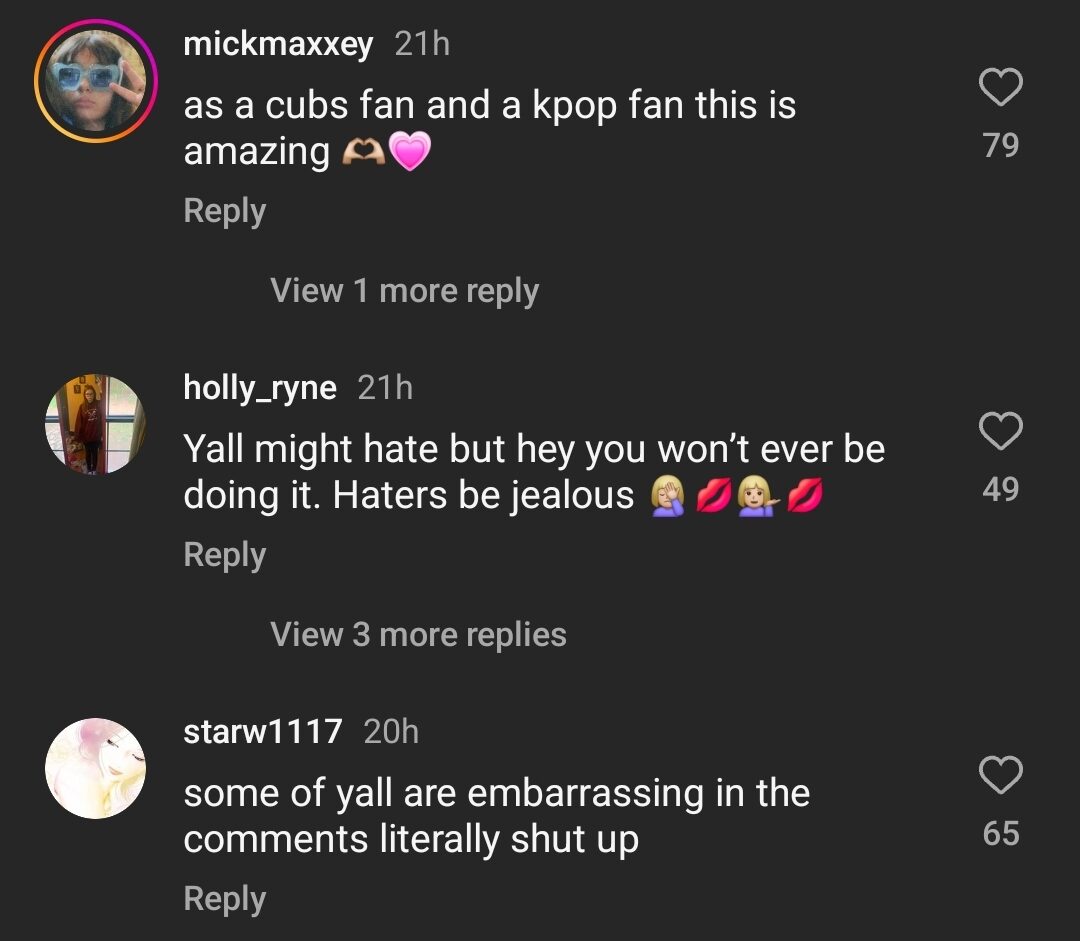Screen dimensions: 1080x941
Task: Like holly_ryne's comment with the heart
Action: (x=1000, y=431)
